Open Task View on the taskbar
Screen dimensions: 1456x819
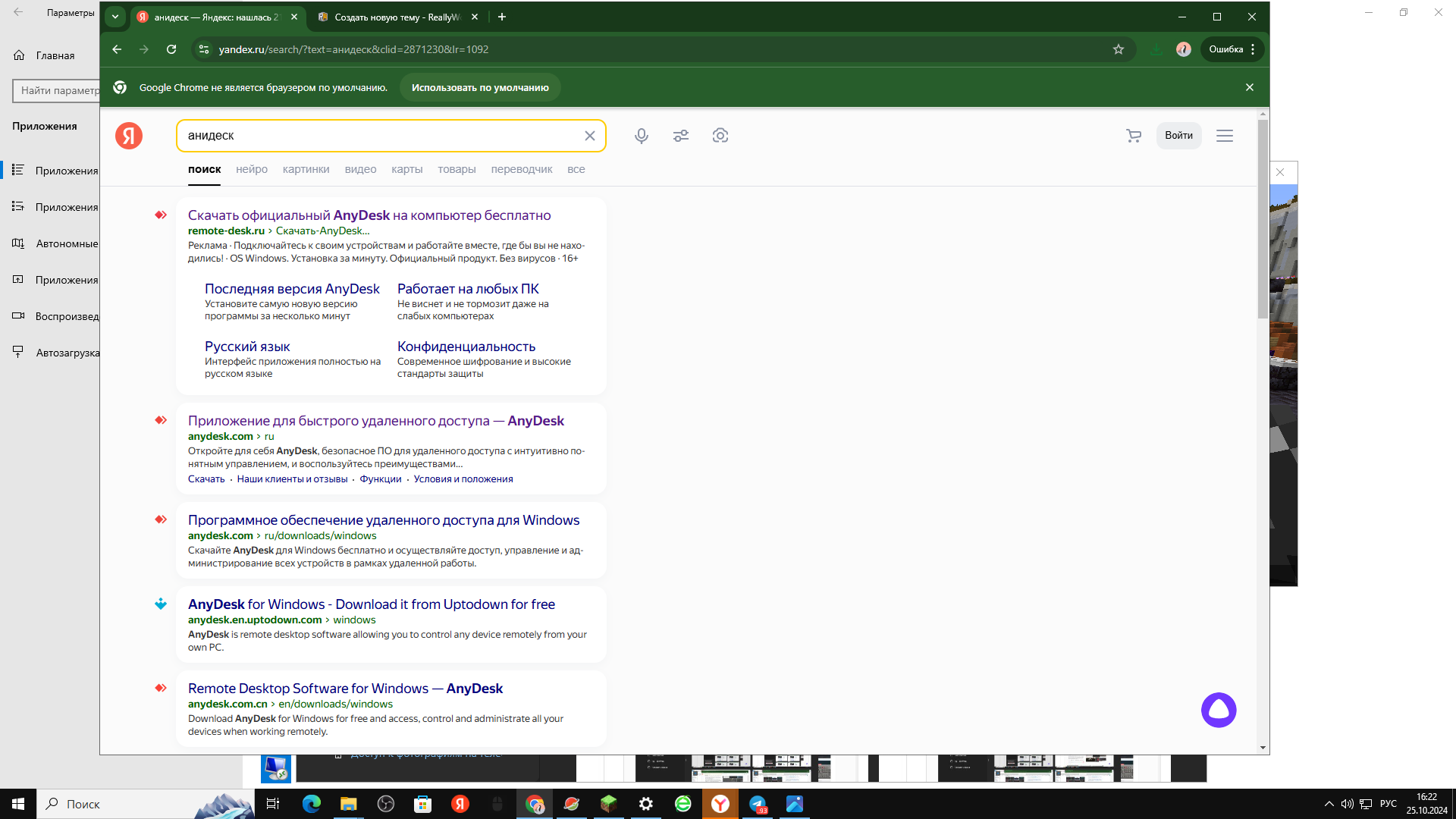273,804
